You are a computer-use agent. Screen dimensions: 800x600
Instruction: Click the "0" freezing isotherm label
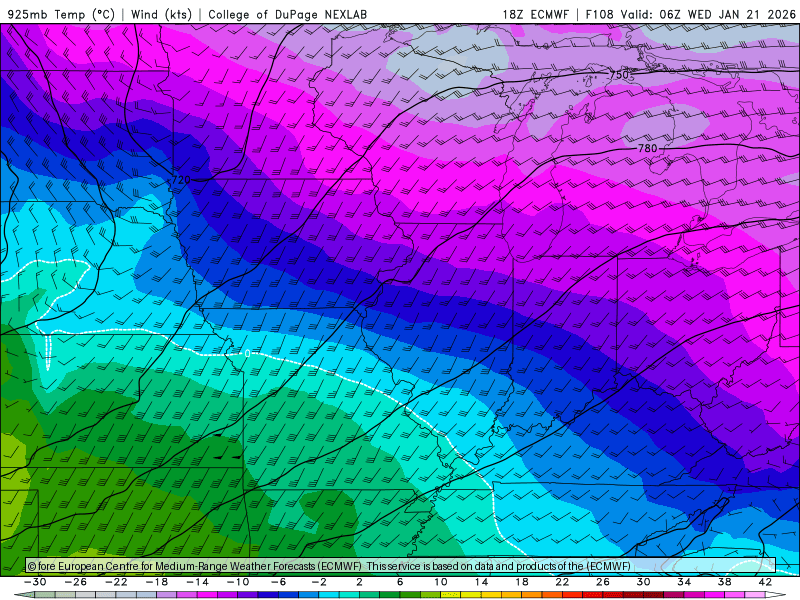pos(247,353)
